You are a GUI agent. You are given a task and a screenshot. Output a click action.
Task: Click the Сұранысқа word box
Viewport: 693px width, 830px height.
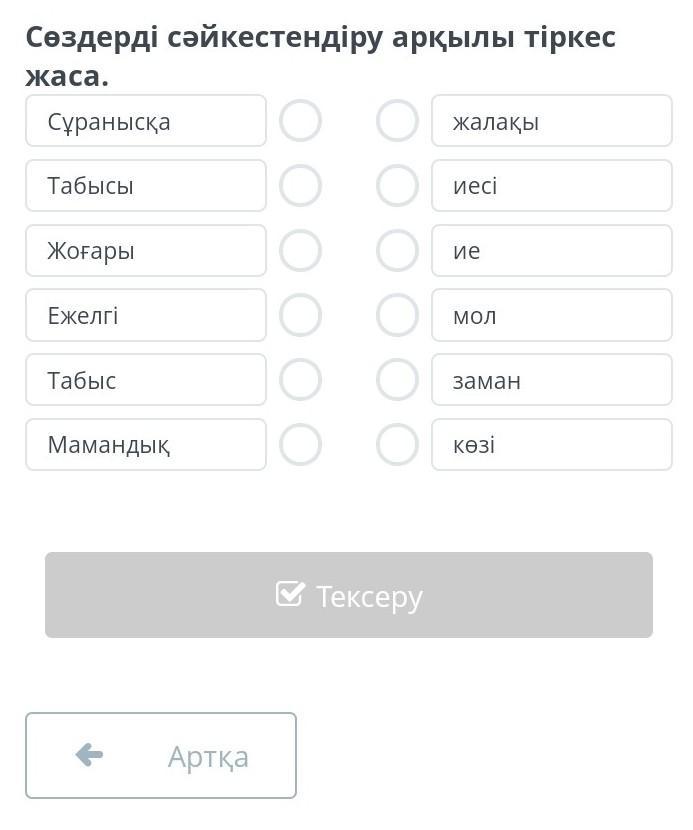146,121
